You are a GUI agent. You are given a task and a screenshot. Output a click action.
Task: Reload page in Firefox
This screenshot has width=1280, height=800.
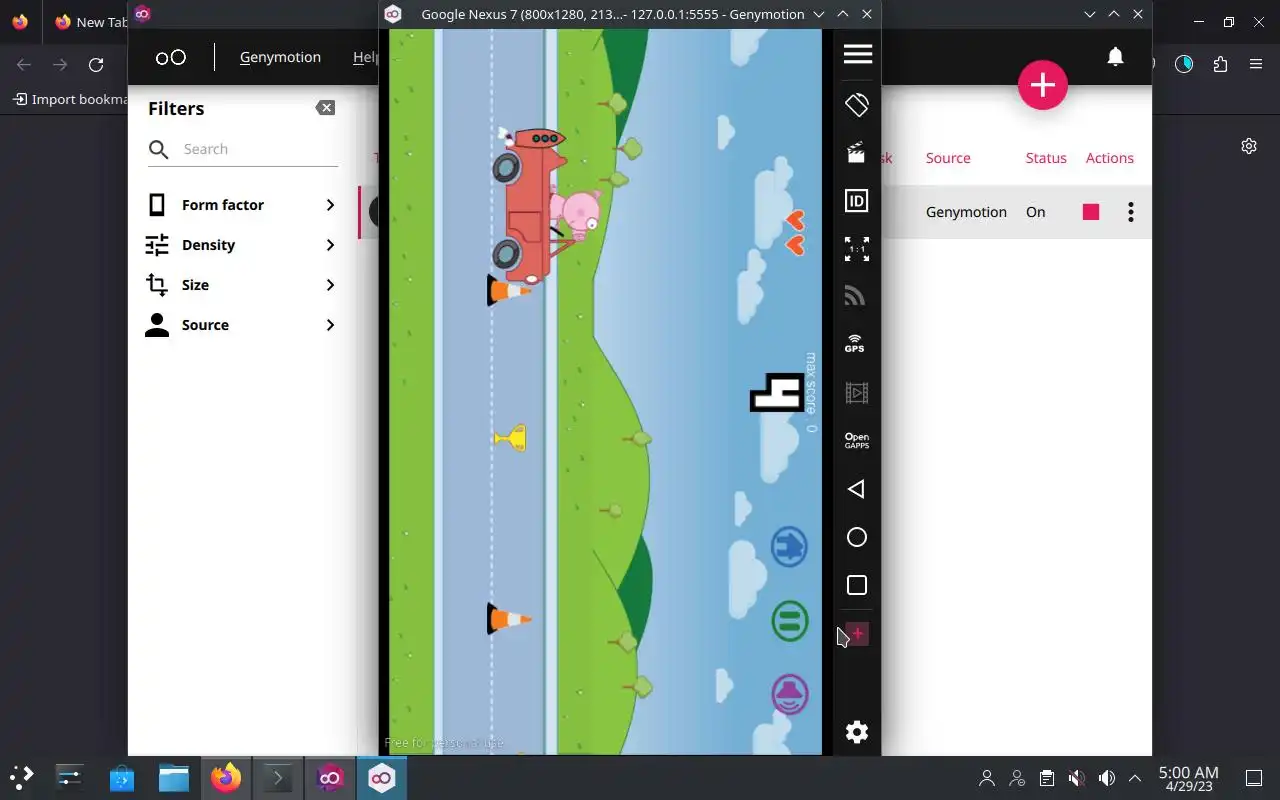[96, 65]
